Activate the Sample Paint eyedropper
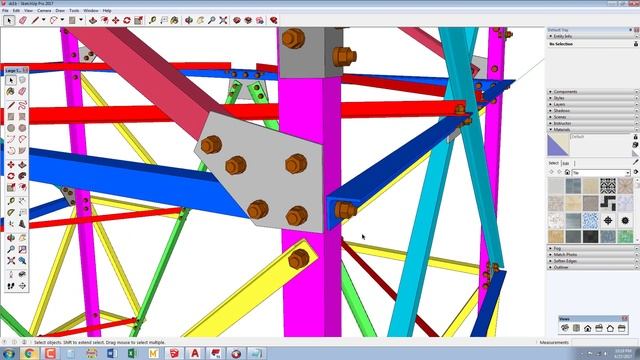Image resolution: width=640 pixels, height=360 pixels. [x=636, y=162]
